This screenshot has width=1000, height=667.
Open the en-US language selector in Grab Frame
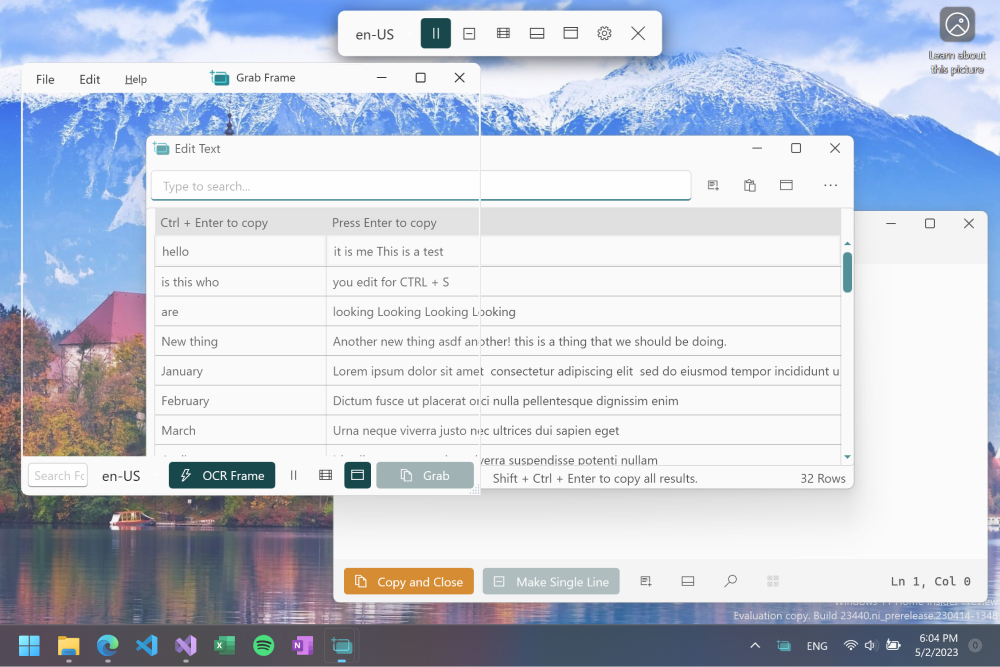121,475
